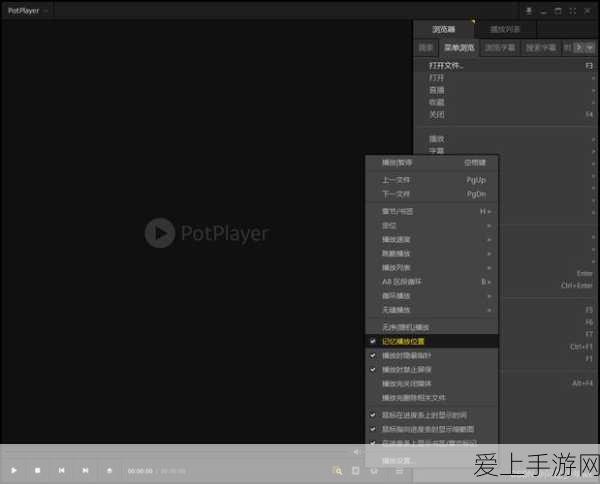The height and width of the screenshot is (484, 600).
Task: Pin the window with the title bar pin icon
Action: 528,11
